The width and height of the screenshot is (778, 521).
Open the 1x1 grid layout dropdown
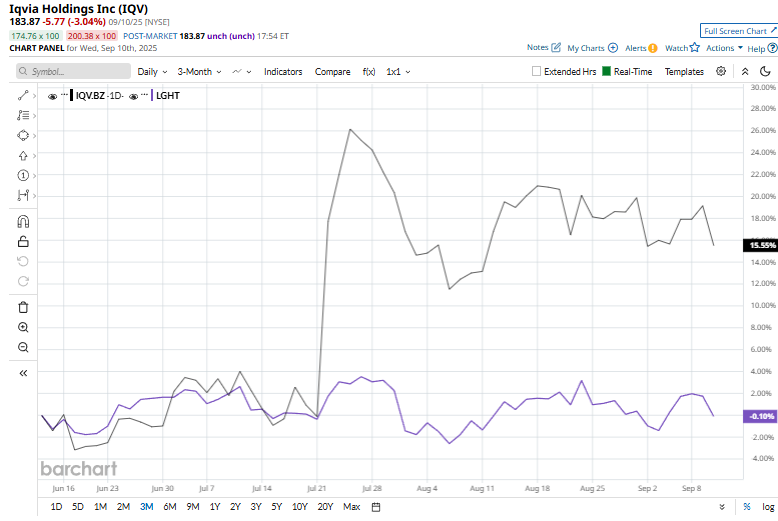(398, 72)
